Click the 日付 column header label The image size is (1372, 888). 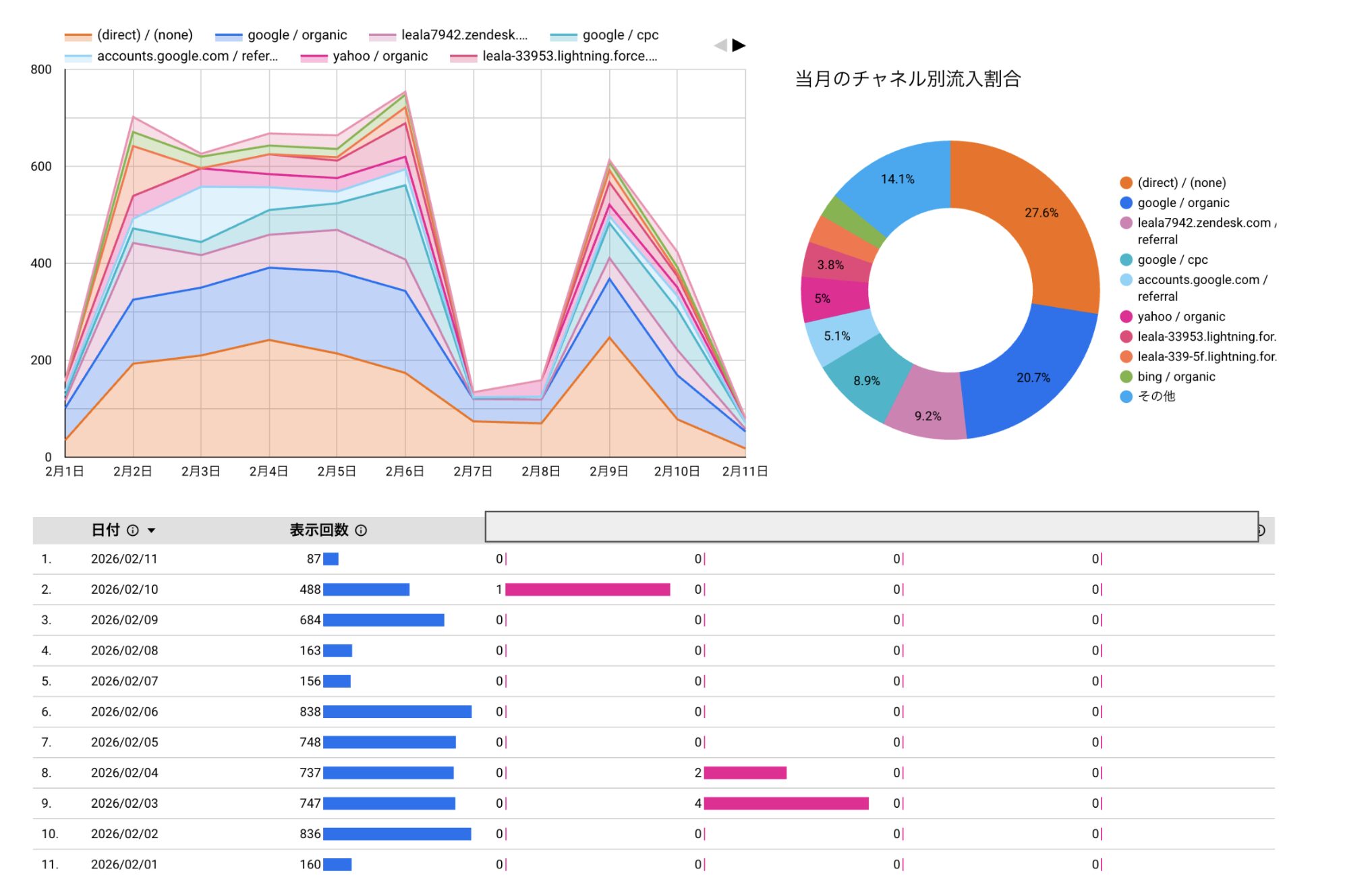click(x=105, y=530)
